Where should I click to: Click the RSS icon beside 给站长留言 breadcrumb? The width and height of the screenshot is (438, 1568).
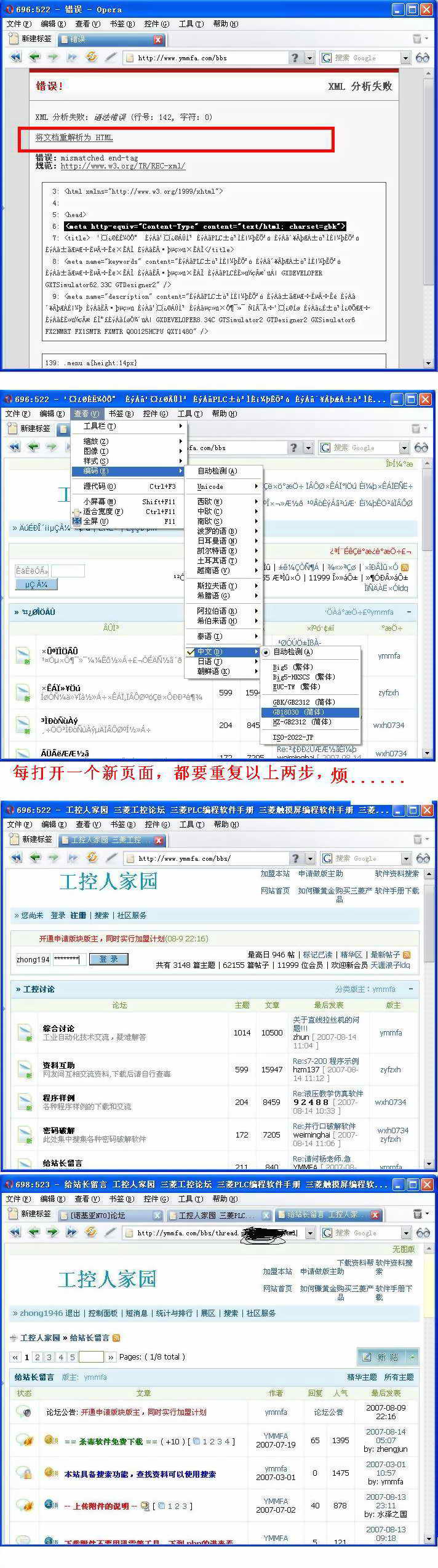click(x=117, y=1337)
